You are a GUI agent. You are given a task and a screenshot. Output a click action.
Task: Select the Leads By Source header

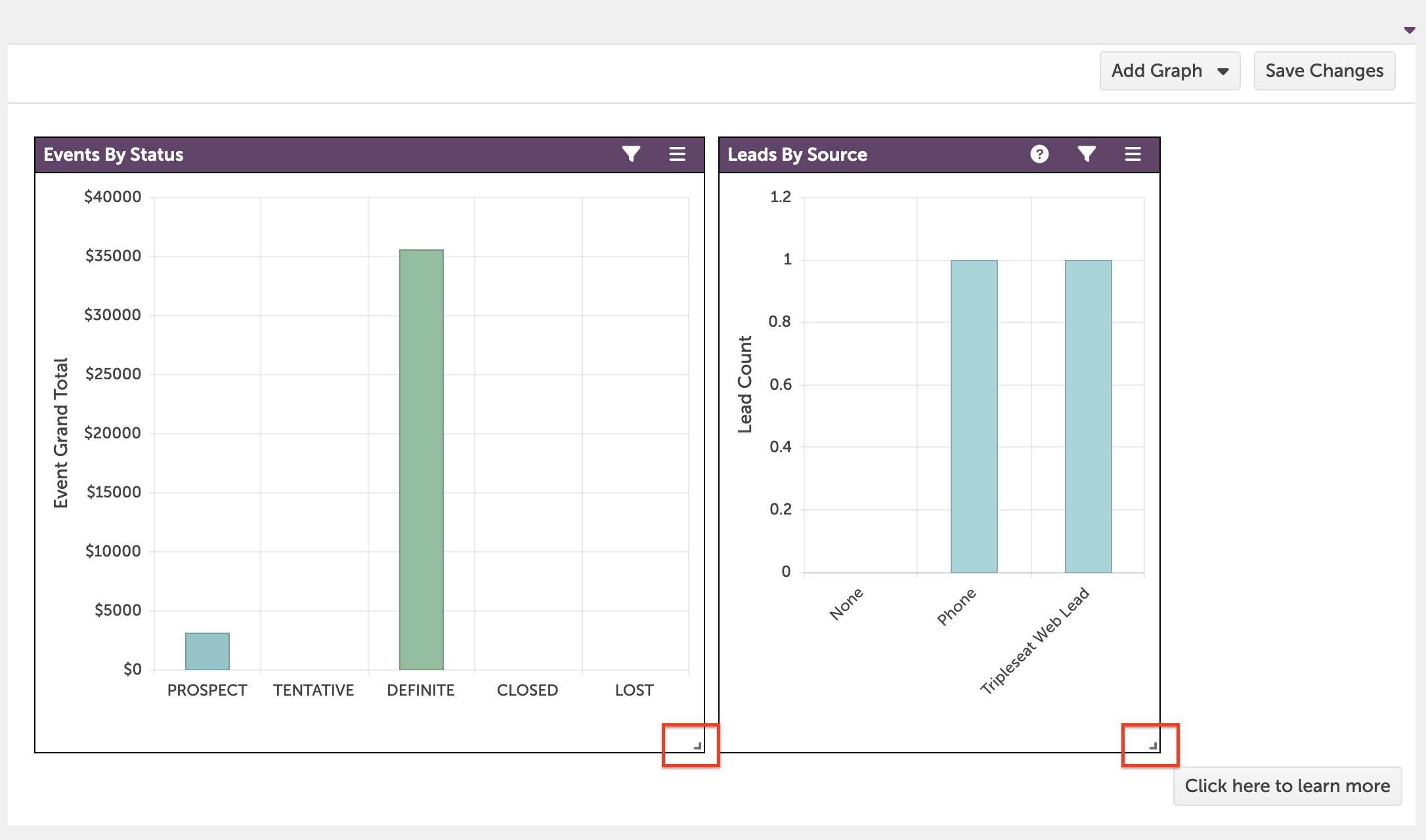coord(798,154)
